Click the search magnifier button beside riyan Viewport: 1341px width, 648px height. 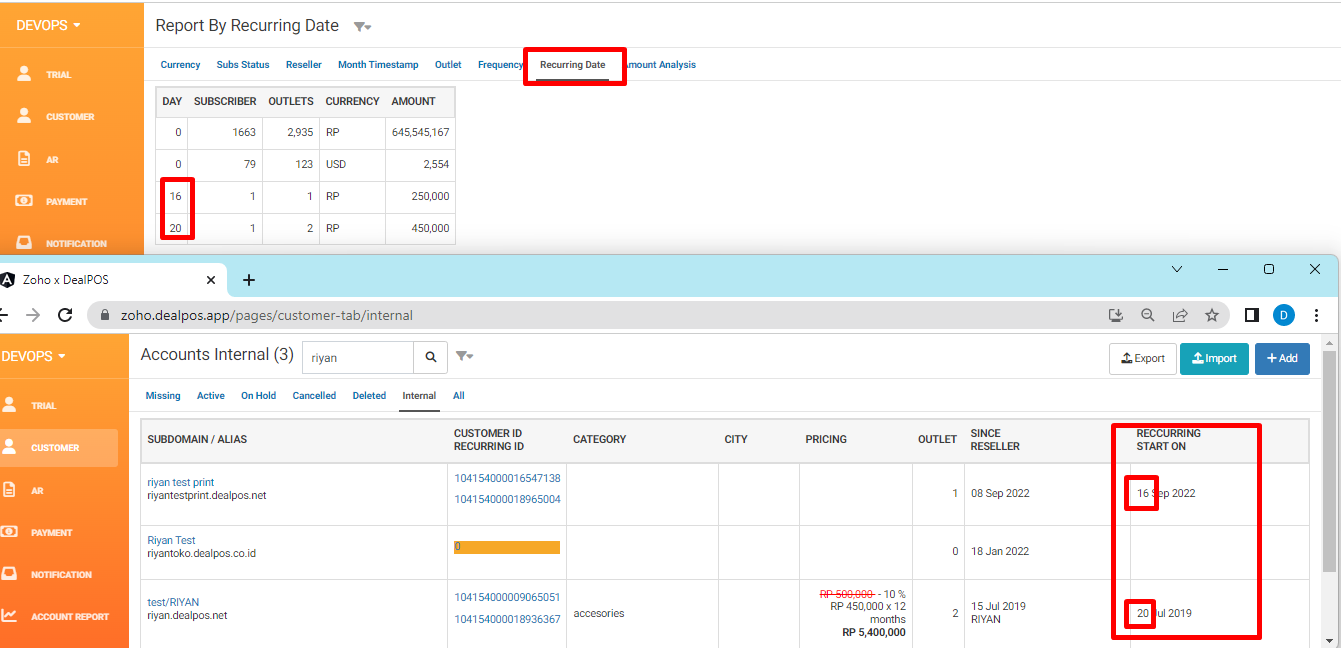pos(430,357)
